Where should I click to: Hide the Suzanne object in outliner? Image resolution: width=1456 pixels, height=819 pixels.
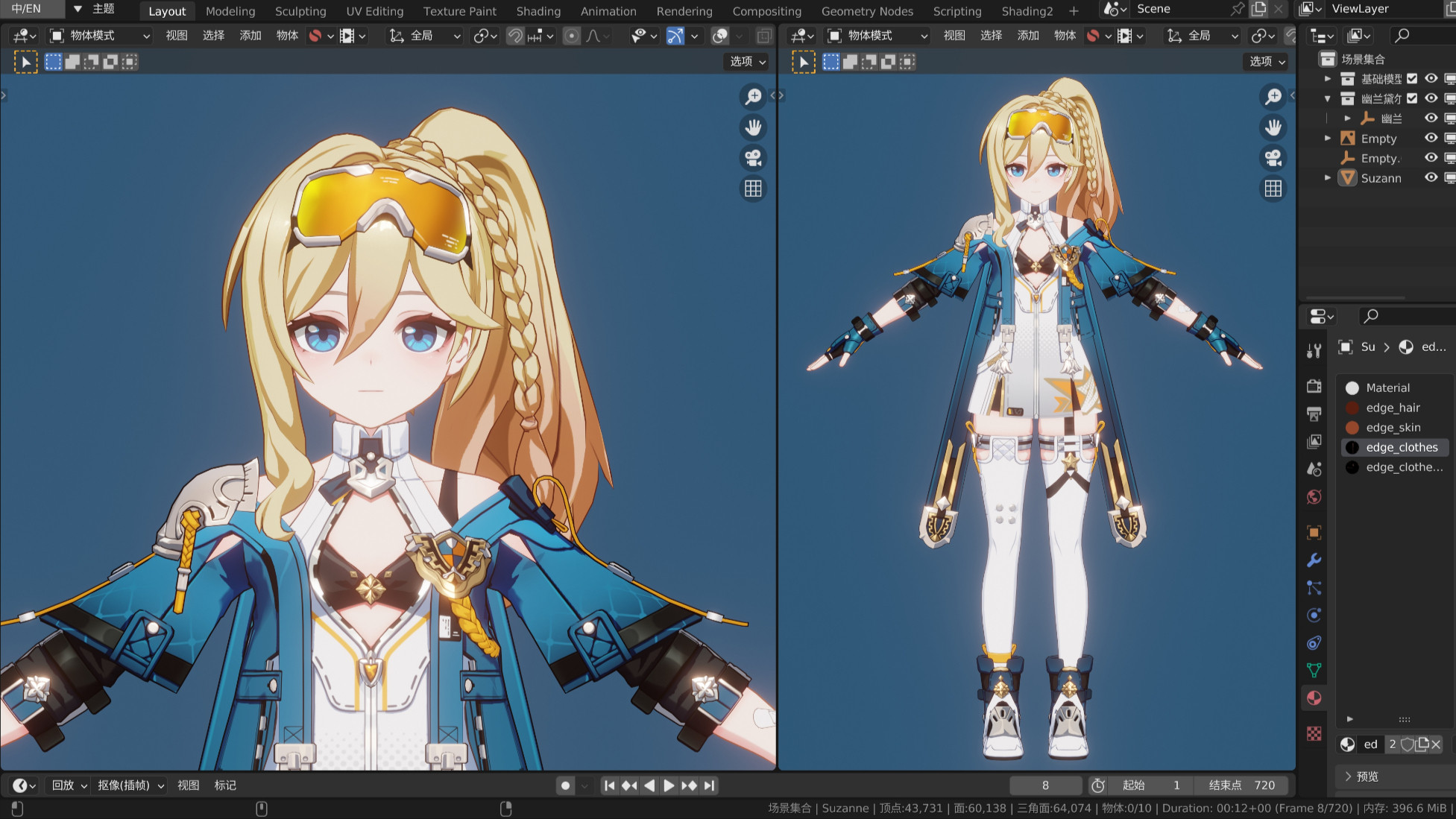1431,178
